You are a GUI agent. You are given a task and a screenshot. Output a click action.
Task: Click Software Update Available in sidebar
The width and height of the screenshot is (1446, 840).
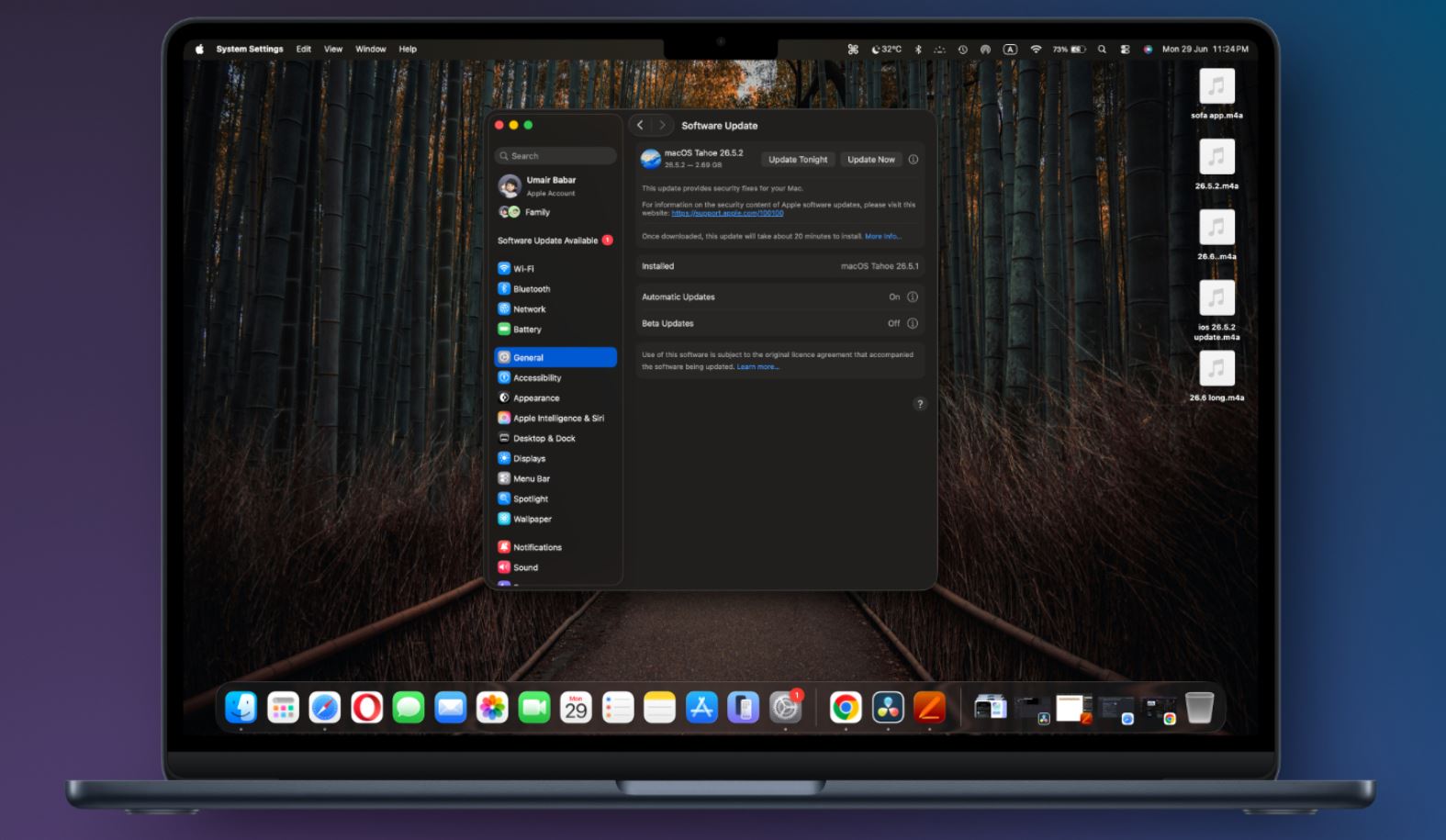(x=555, y=241)
